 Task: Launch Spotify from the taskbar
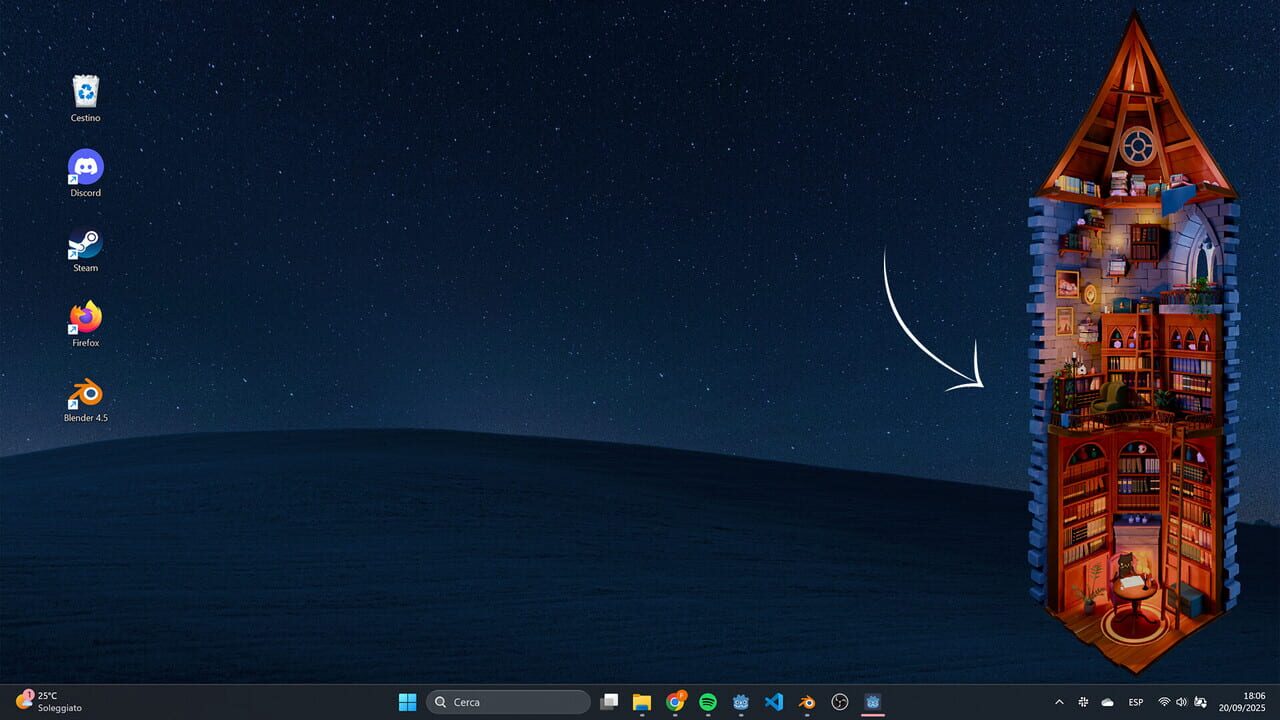[708, 701]
